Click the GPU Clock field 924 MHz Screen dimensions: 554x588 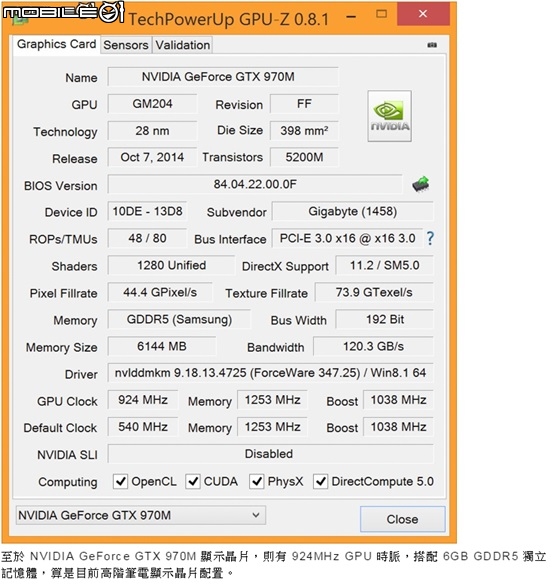[143, 400]
